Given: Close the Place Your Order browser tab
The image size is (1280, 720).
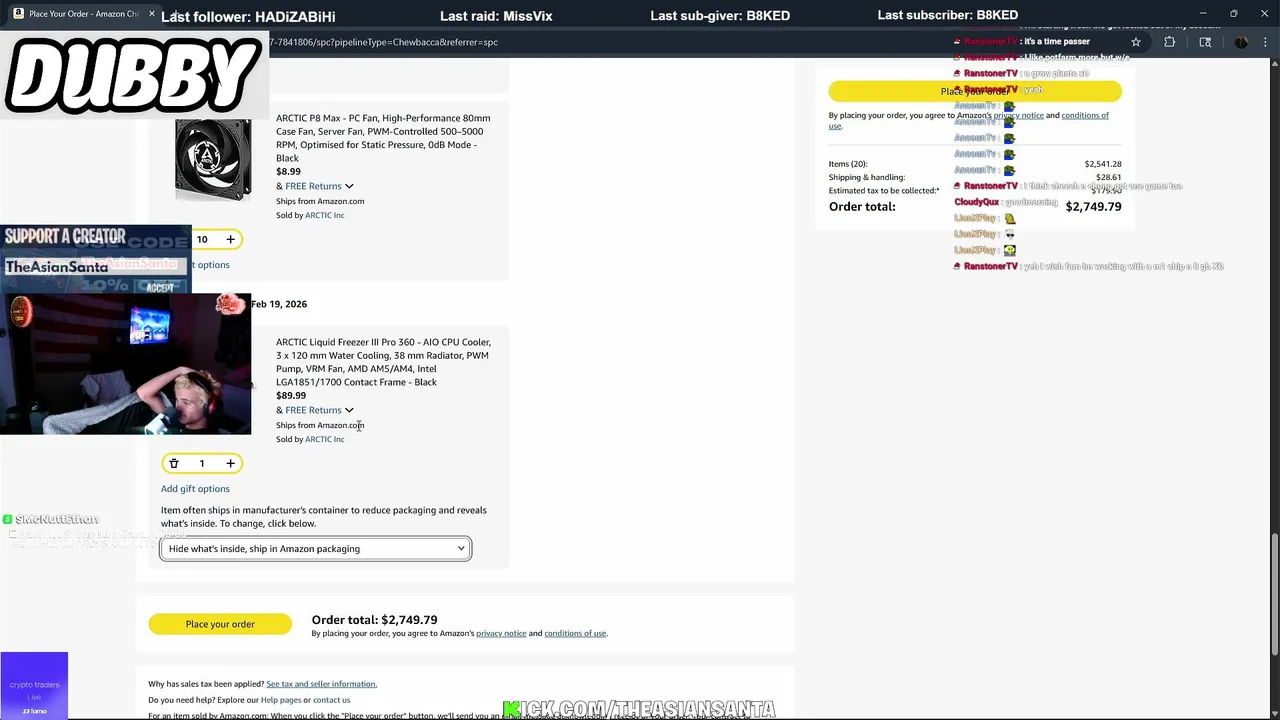Looking at the screenshot, I should [x=152, y=14].
